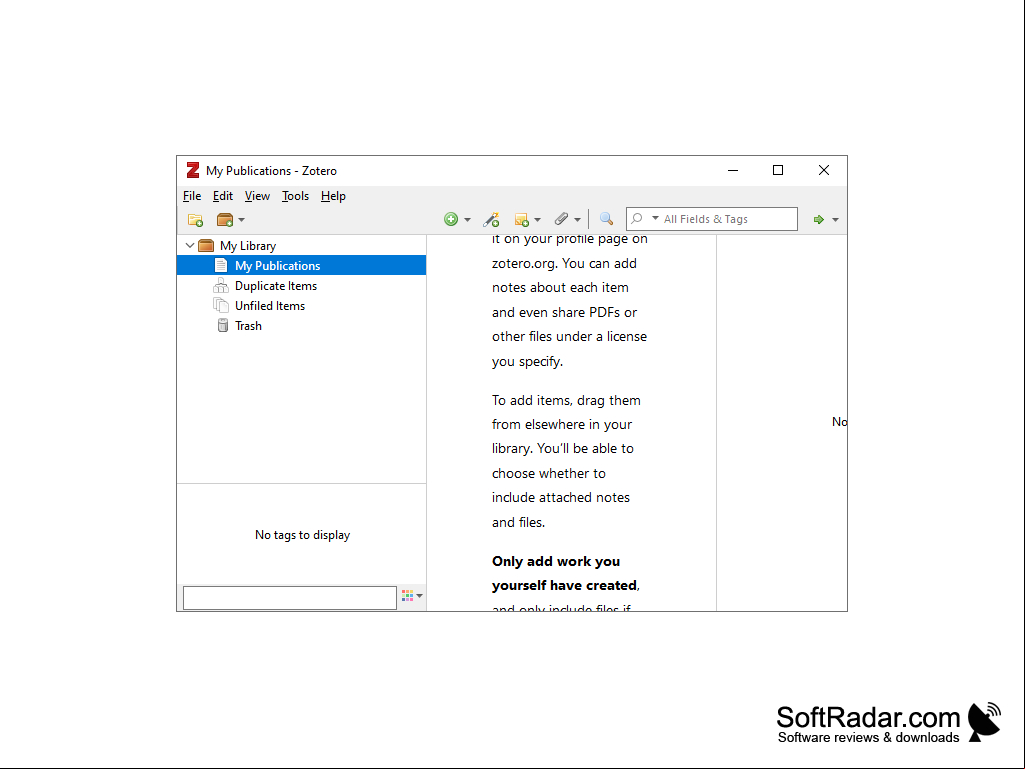Open Advanced Search magnifier icon

[x=607, y=219]
